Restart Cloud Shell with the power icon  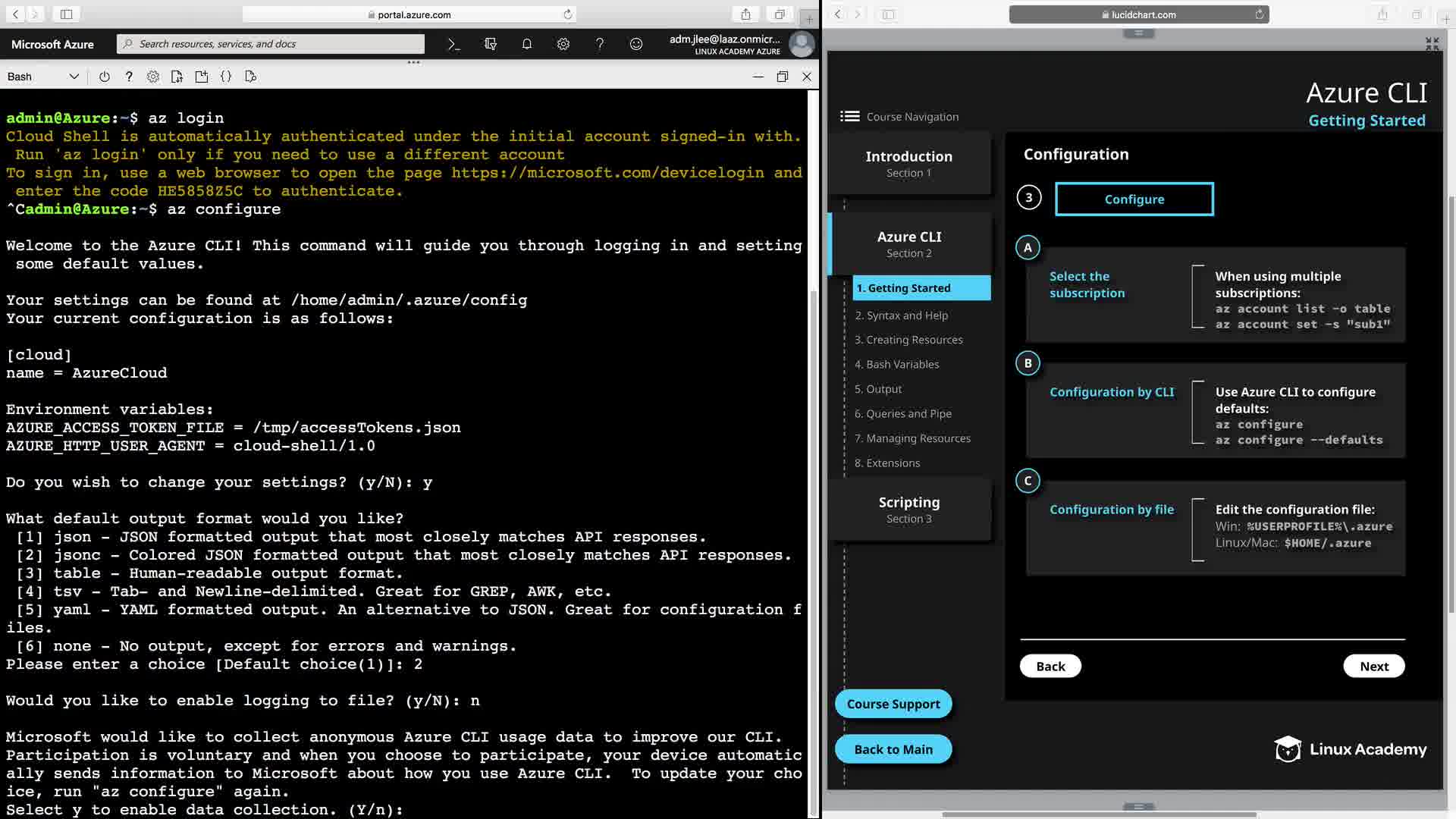(x=105, y=77)
